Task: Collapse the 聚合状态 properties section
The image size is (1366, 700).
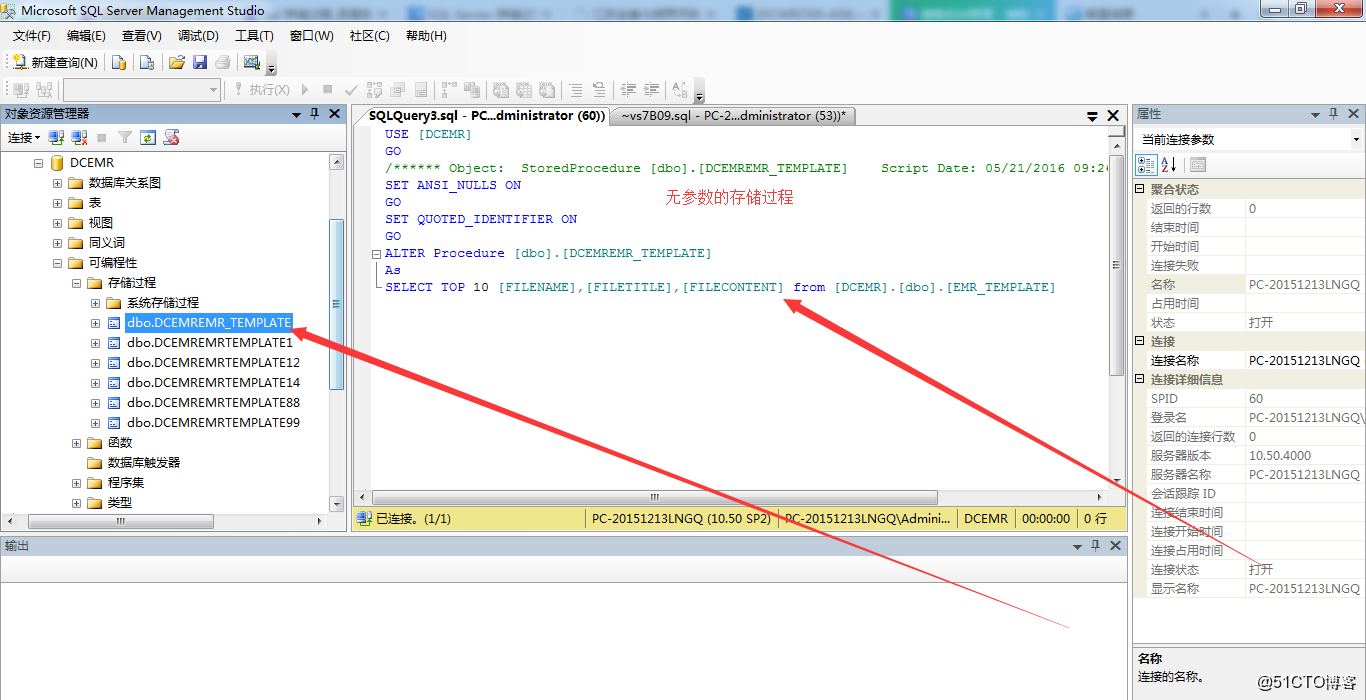Action: click(x=1140, y=189)
